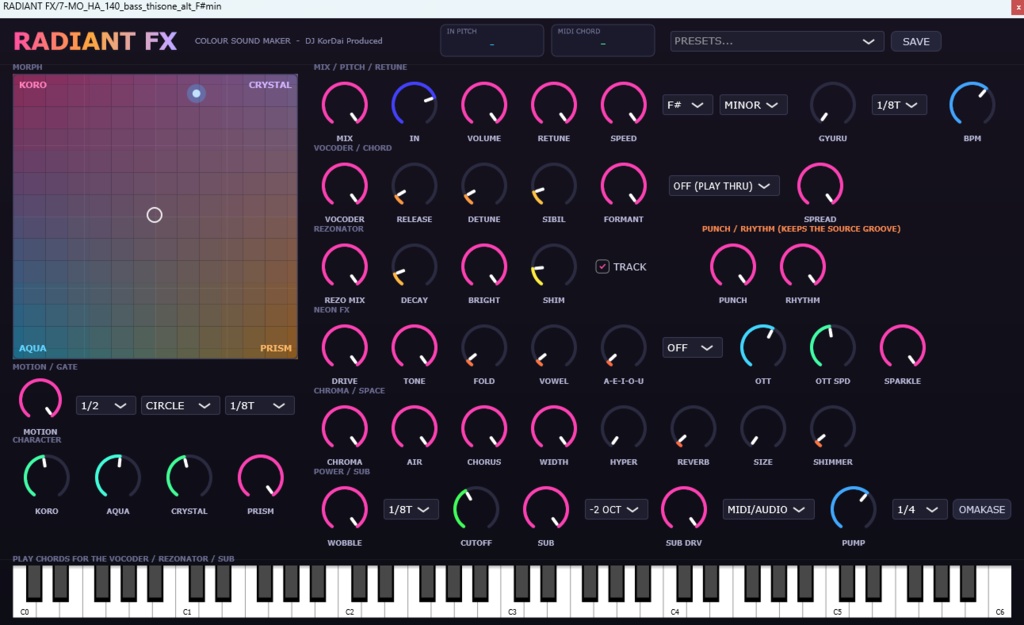This screenshot has width=1024, height=625.
Task: Toggle the TRACK checkbox
Action: (x=602, y=266)
